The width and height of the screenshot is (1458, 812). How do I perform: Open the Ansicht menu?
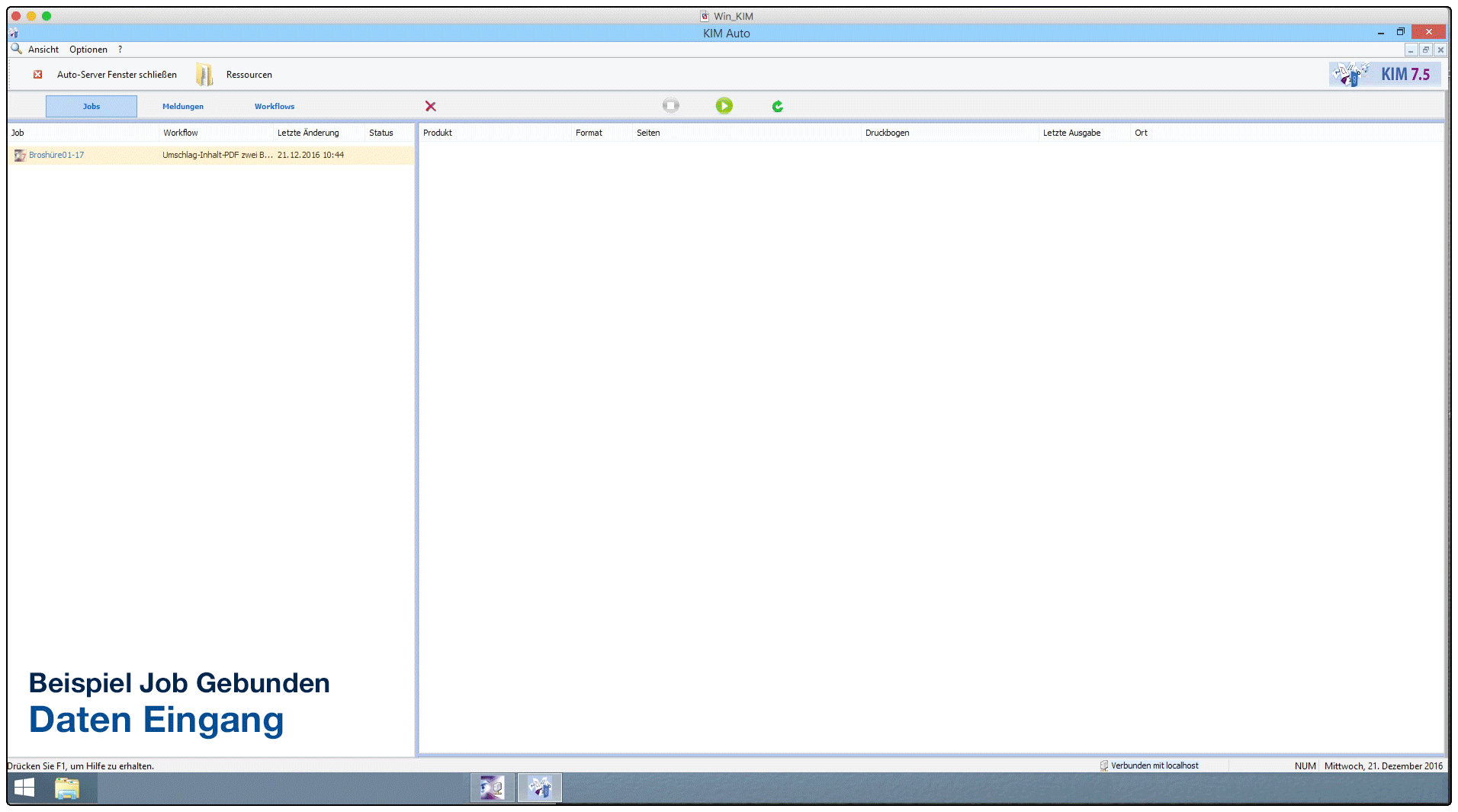click(x=43, y=49)
